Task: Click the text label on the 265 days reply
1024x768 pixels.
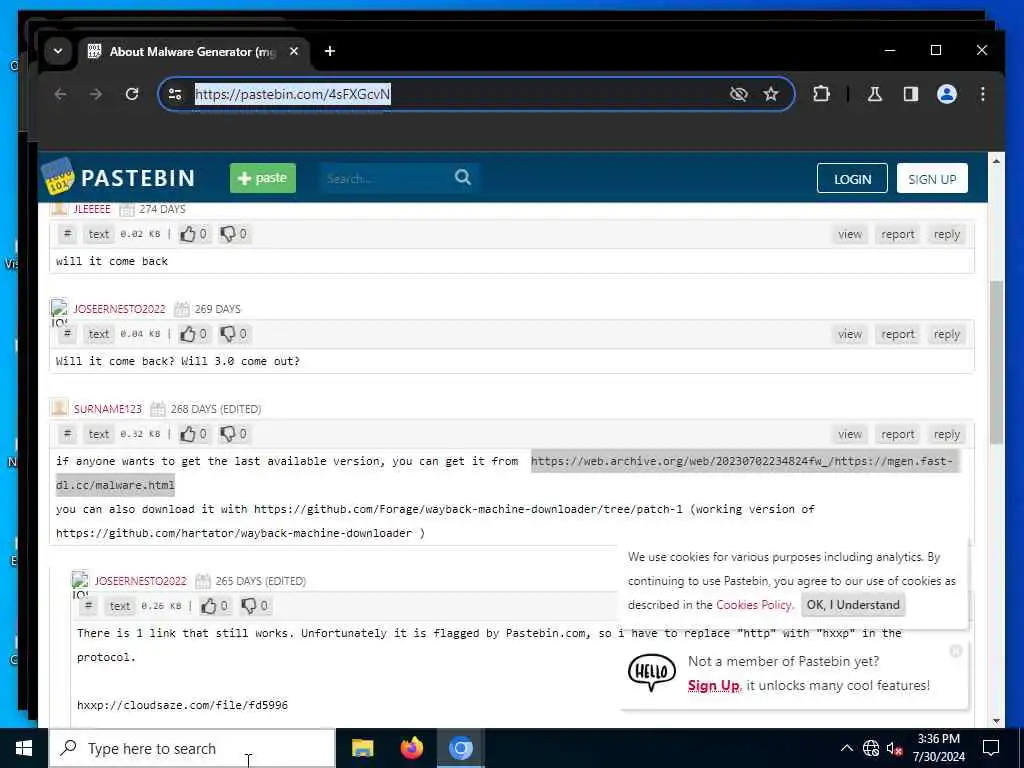Action: [x=120, y=605]
